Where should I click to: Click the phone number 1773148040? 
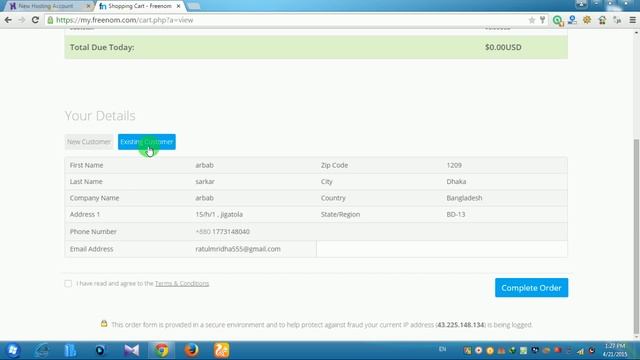pos(231,231)
